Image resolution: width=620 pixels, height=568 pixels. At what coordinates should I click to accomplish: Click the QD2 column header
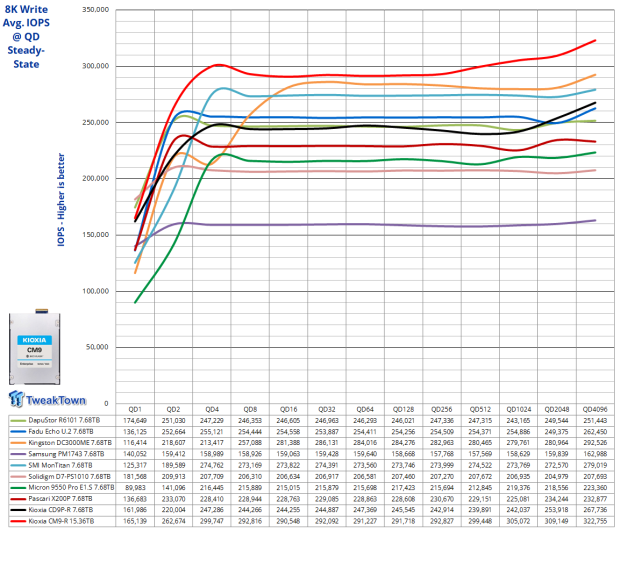(x=173, y=409)
